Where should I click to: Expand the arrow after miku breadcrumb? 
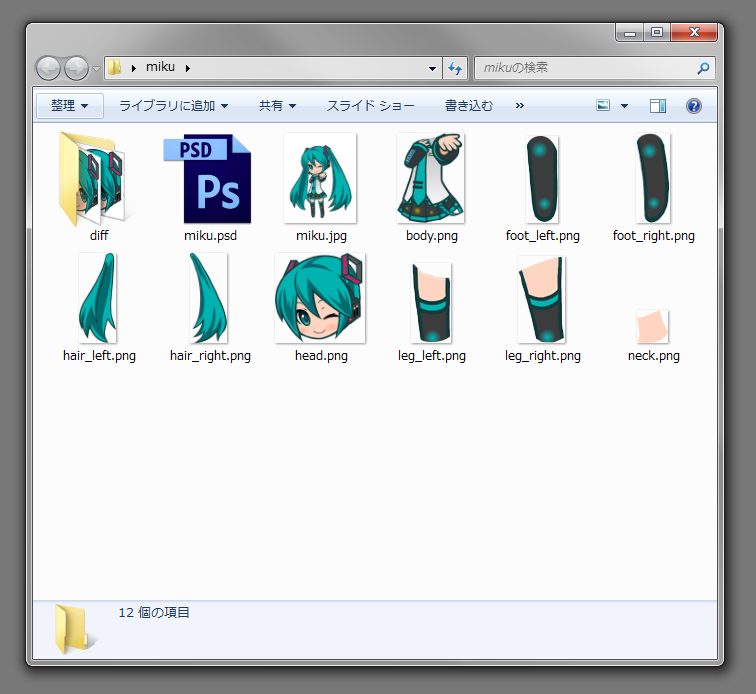188,68
